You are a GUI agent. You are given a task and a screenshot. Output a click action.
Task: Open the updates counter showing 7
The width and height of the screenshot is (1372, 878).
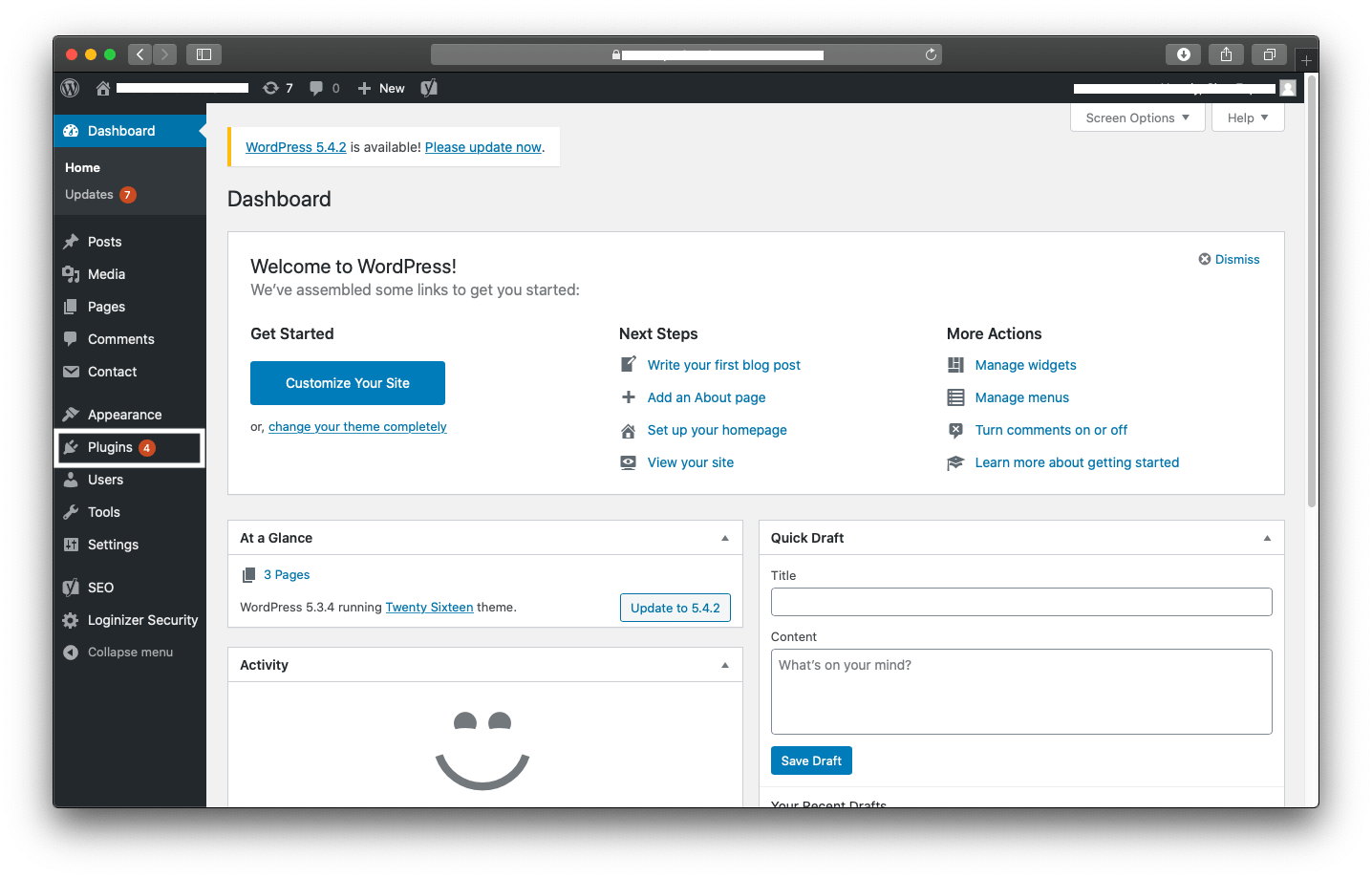277,88
